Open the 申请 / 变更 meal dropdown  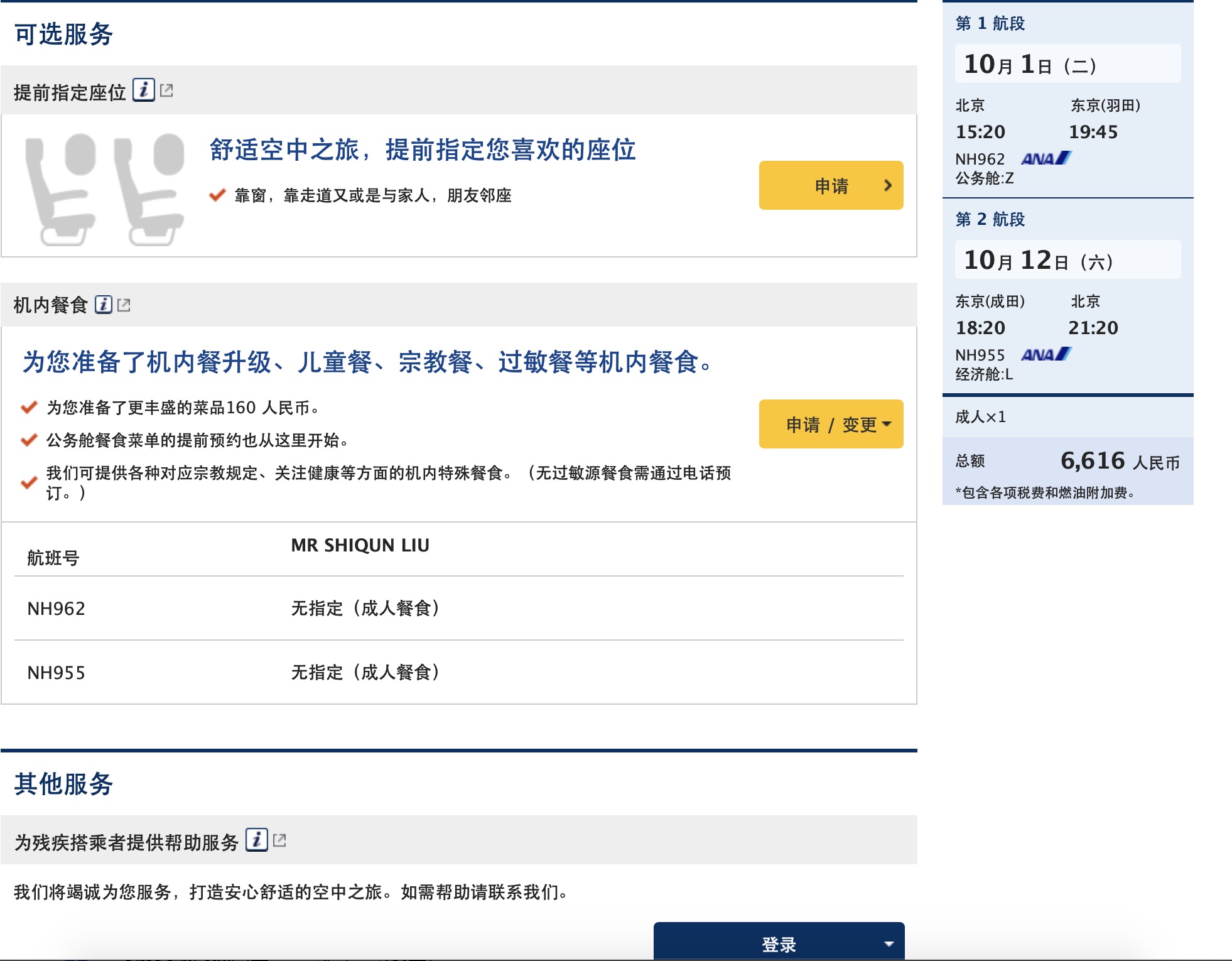(x=831, y=424)
